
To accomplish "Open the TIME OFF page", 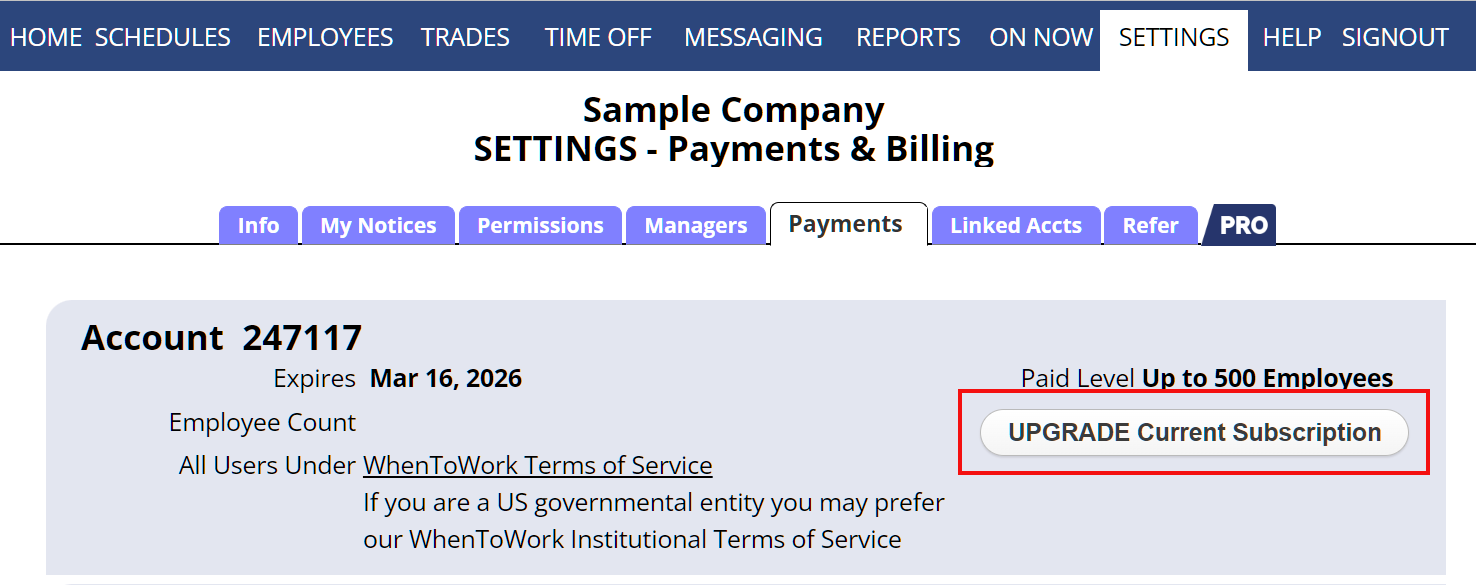I will [598, 38].
